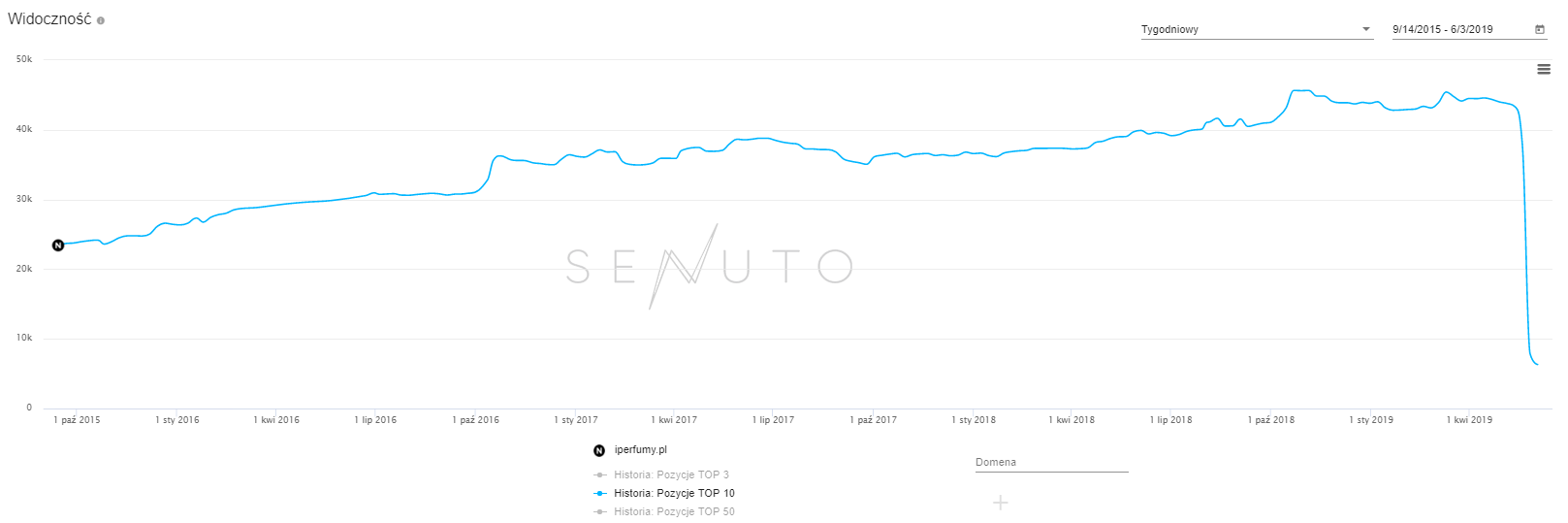Screen dimensions: 1568x523
Task: Open the Tygodniowy interval dropdown
Action: tap(1251, 29)
